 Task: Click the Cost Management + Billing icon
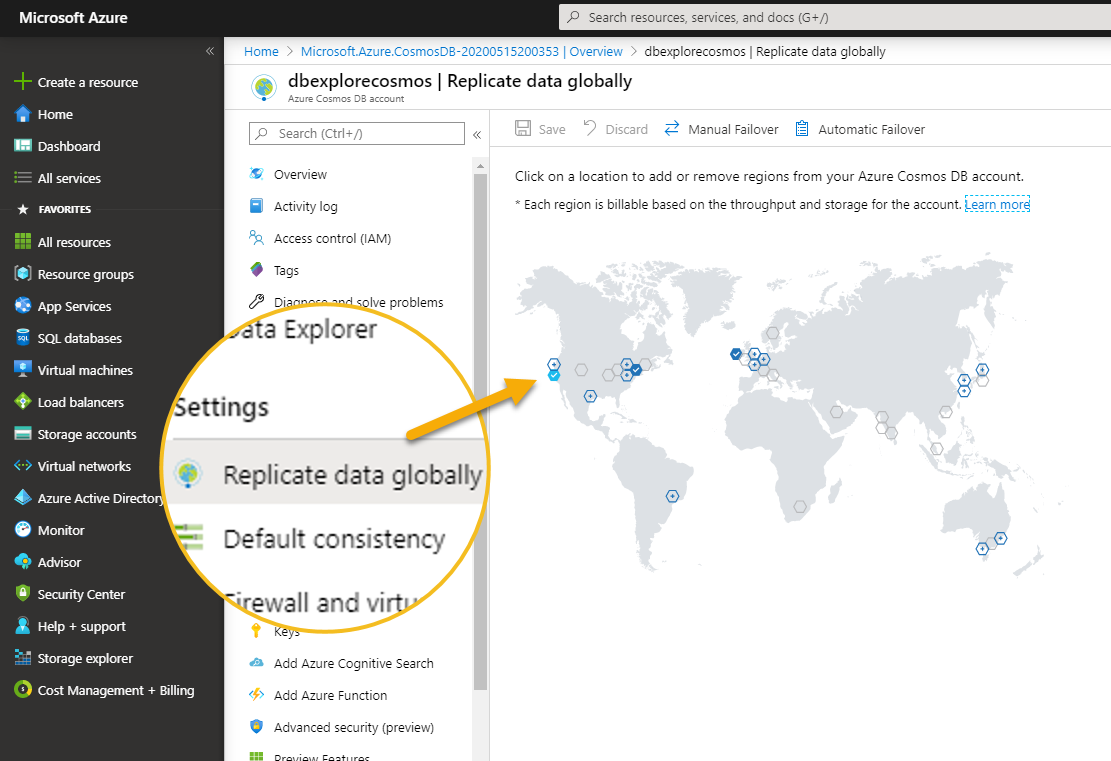click(23, 689)
